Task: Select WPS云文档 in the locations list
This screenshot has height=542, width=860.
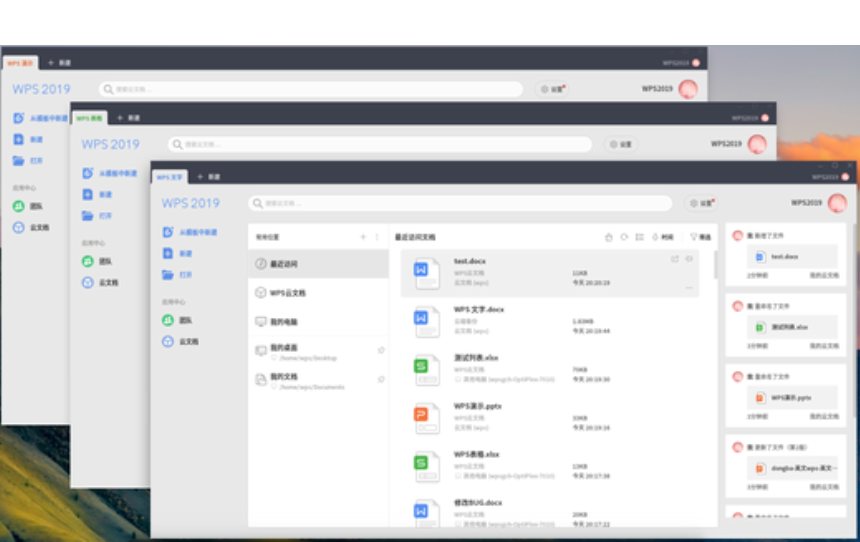Action: click(x=319, y=292)
